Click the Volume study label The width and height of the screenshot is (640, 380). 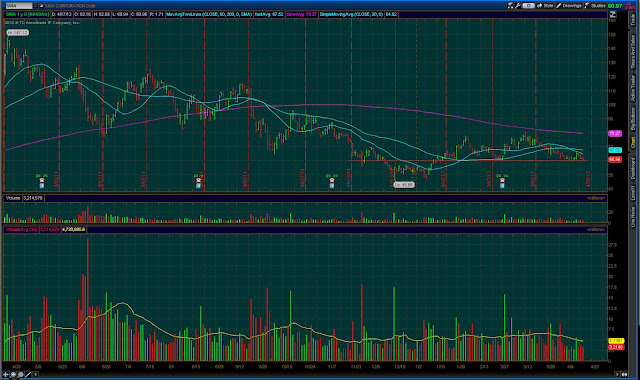[13, 198]
